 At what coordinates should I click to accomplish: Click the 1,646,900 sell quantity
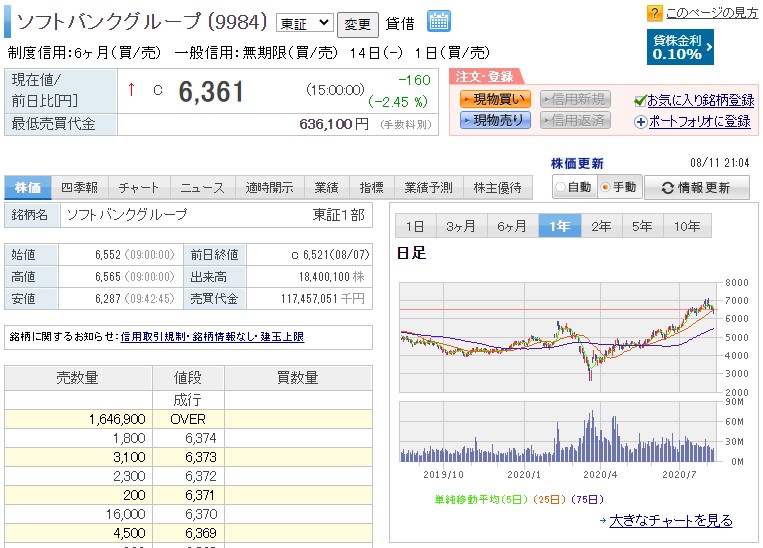pos(117,419)
